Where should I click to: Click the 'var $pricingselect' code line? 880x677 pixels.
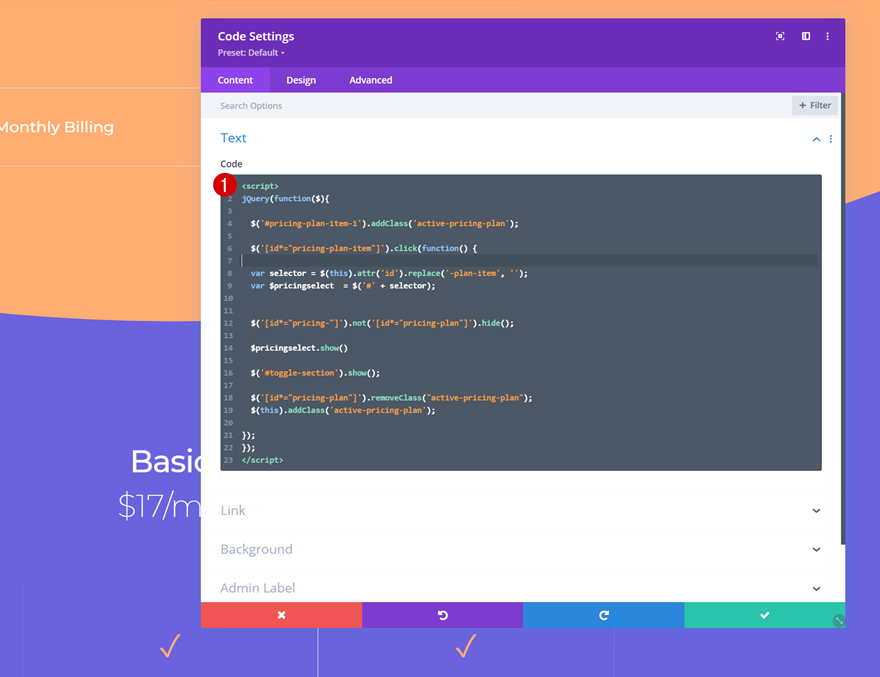[x=343, y=286]
